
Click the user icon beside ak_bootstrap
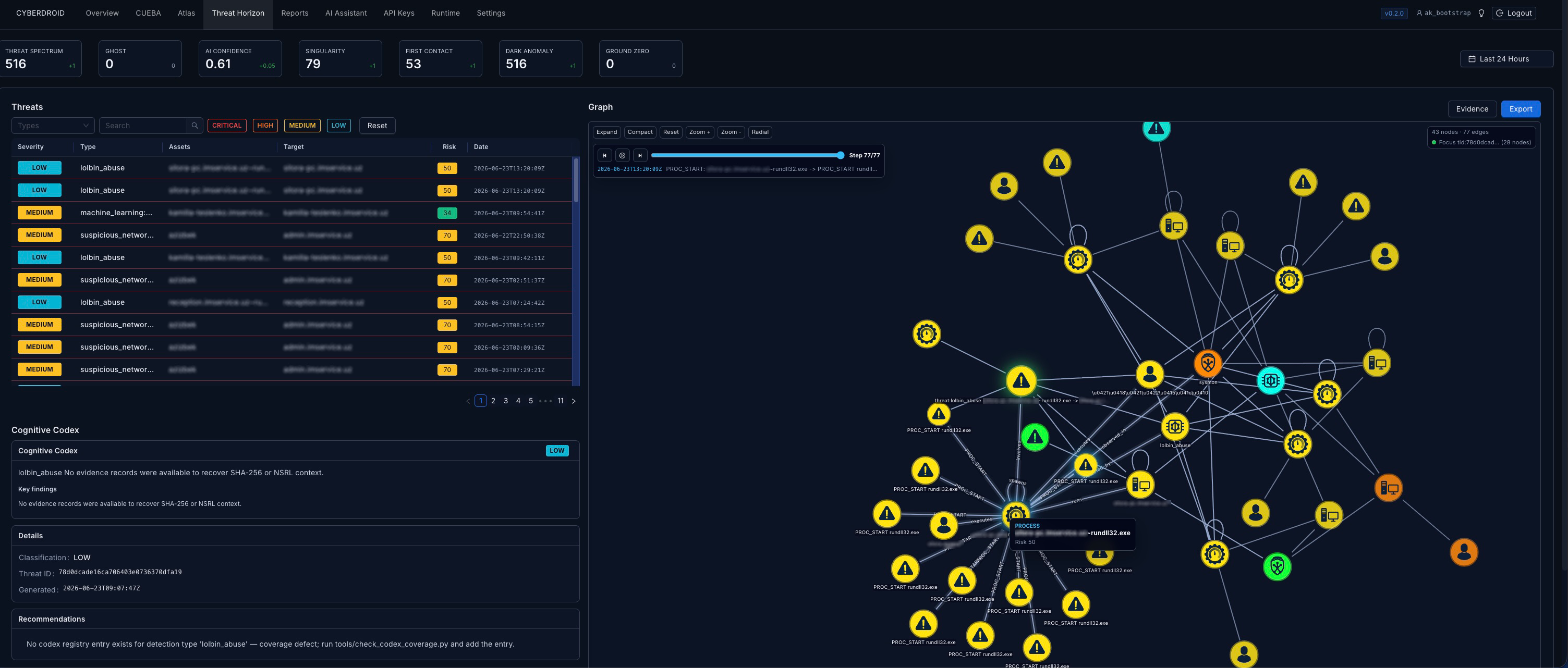[x=1419, y=13]
